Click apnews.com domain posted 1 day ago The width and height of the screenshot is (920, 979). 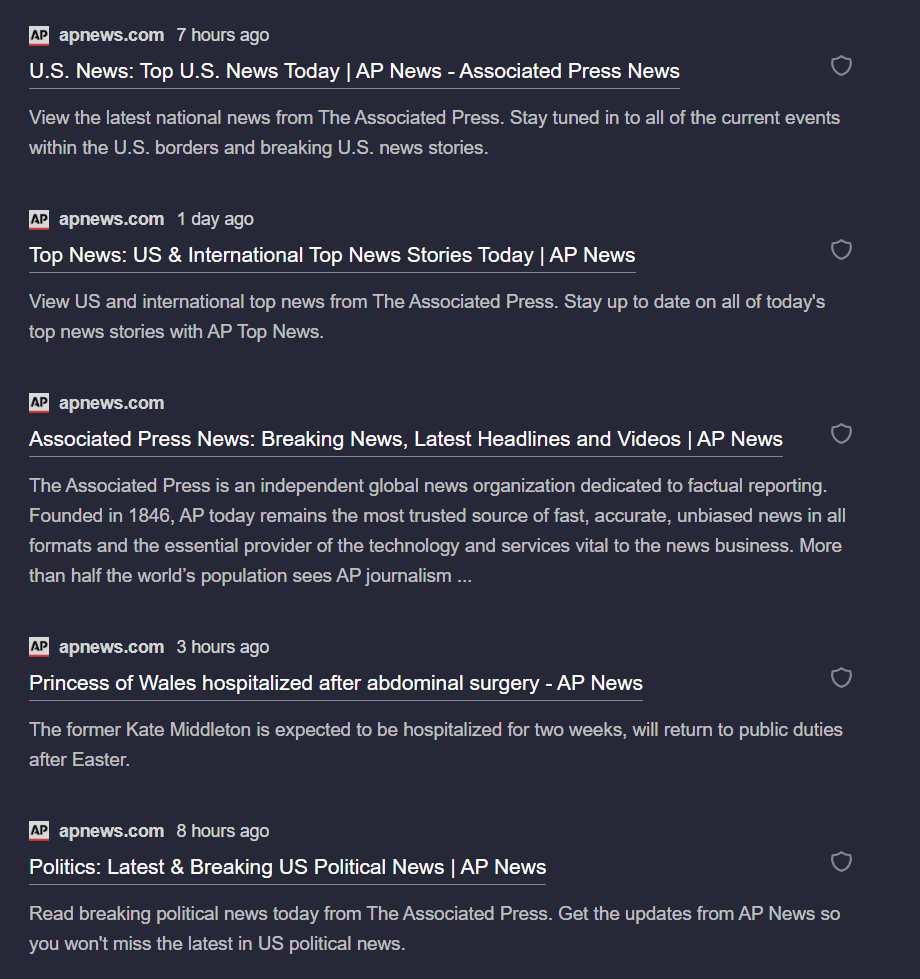111,220
